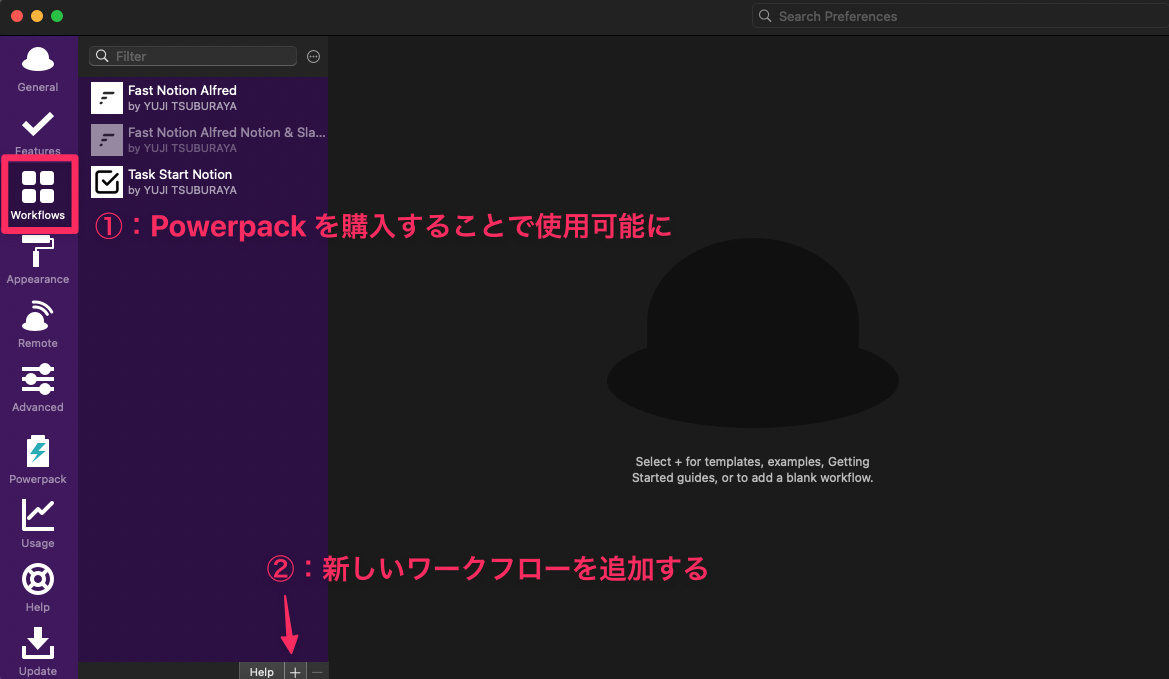Viewport: 1169px width, 679px height.
Task: Select the Fast Notion Alfred workflow
Action: click(203, 98)
